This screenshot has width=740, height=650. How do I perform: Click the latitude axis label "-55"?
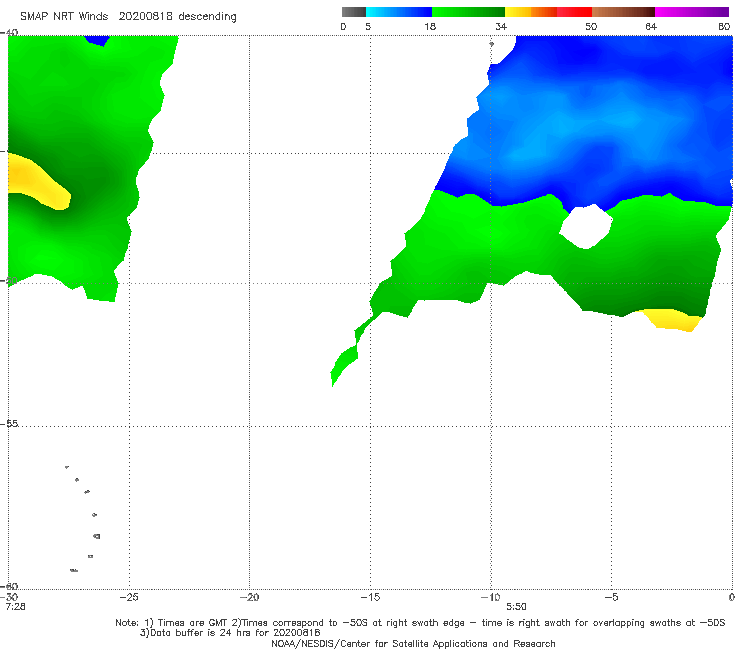coord(10,423)
